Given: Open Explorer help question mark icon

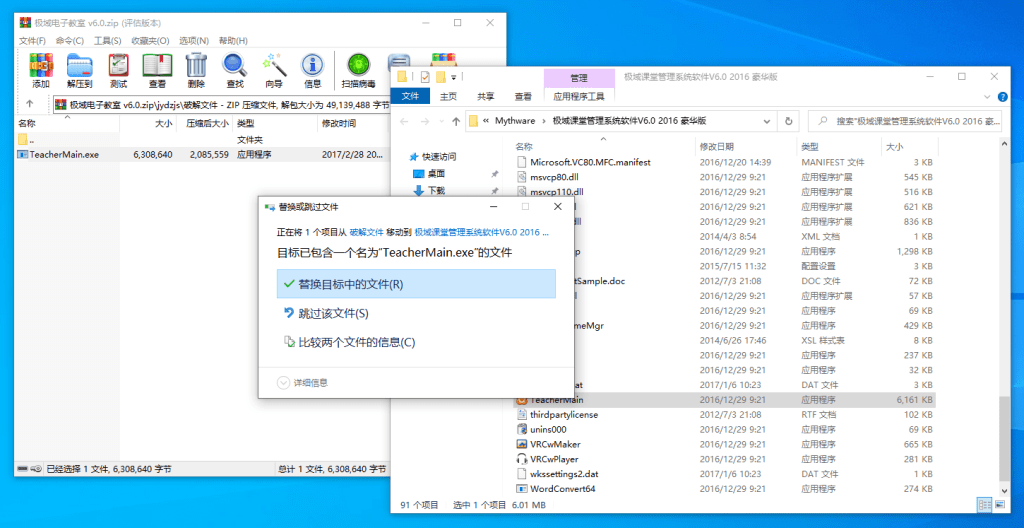Looking at the screenshot, I should click(1002, 97).
